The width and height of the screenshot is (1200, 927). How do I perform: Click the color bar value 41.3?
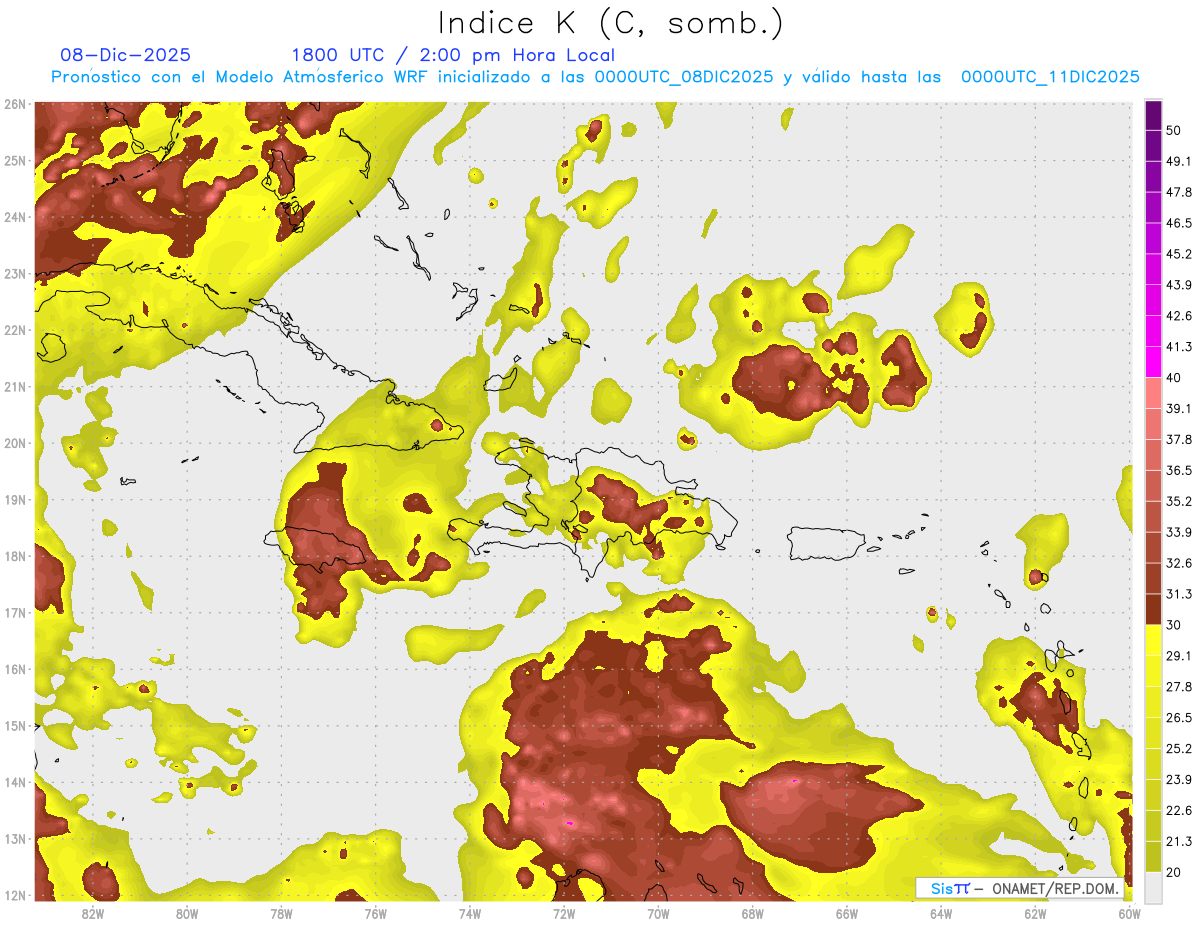(x=1178, y=347)
